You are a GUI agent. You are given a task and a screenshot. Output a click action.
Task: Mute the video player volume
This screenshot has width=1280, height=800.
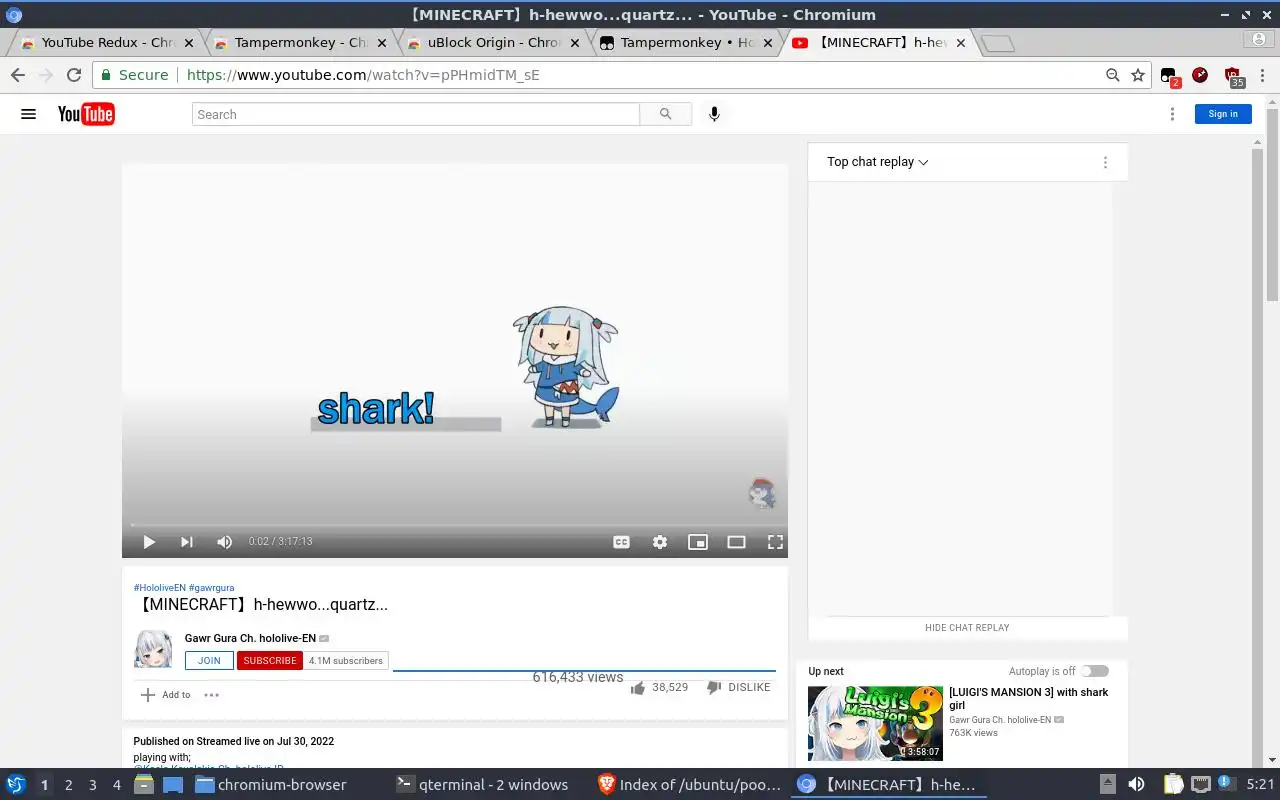[x=224, y=542]
